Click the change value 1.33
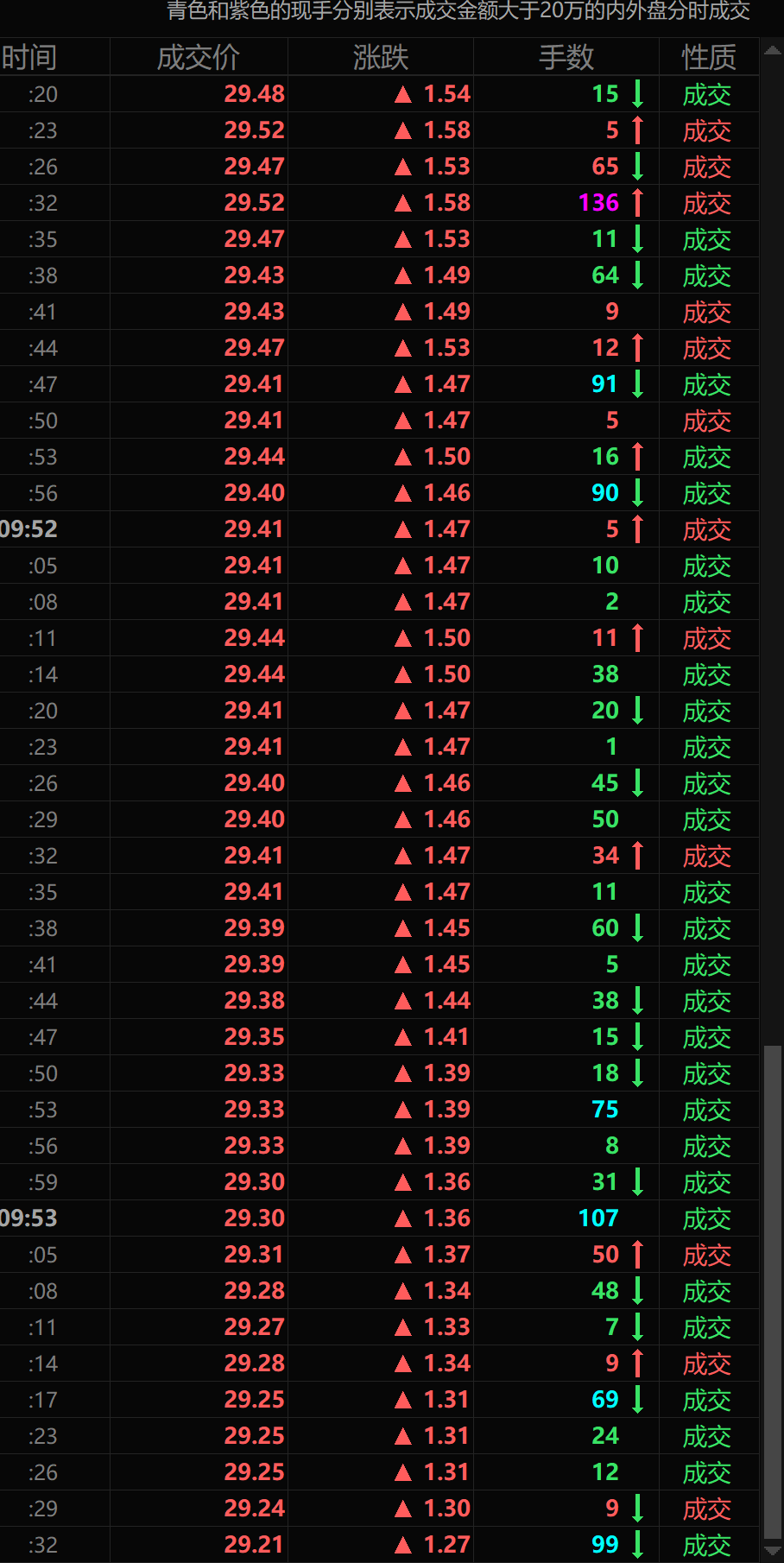Viewport: 784px width, 1563px height. [447, 1327]
